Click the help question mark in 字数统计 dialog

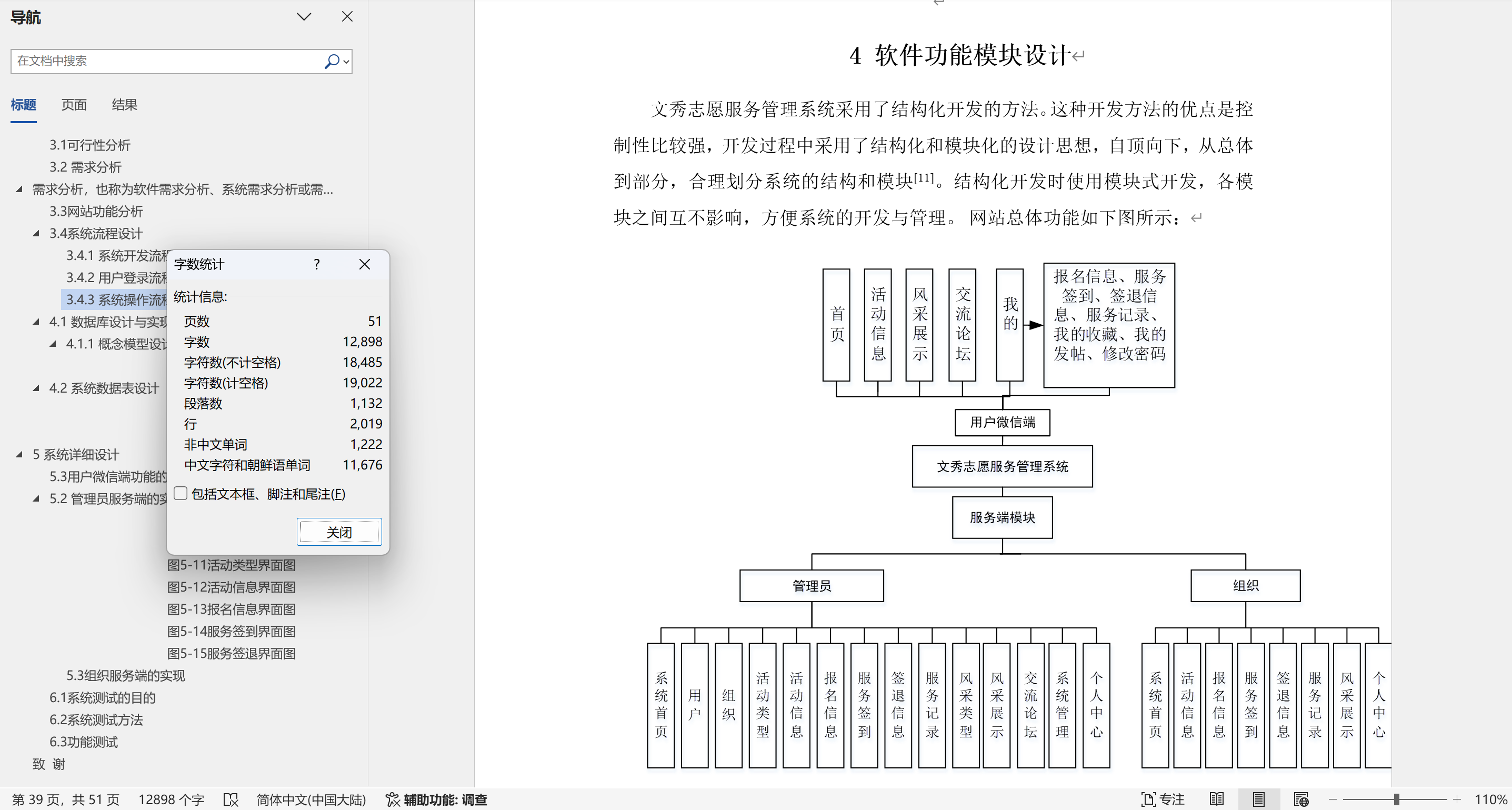pyautogui.click(x=317, y=264)
